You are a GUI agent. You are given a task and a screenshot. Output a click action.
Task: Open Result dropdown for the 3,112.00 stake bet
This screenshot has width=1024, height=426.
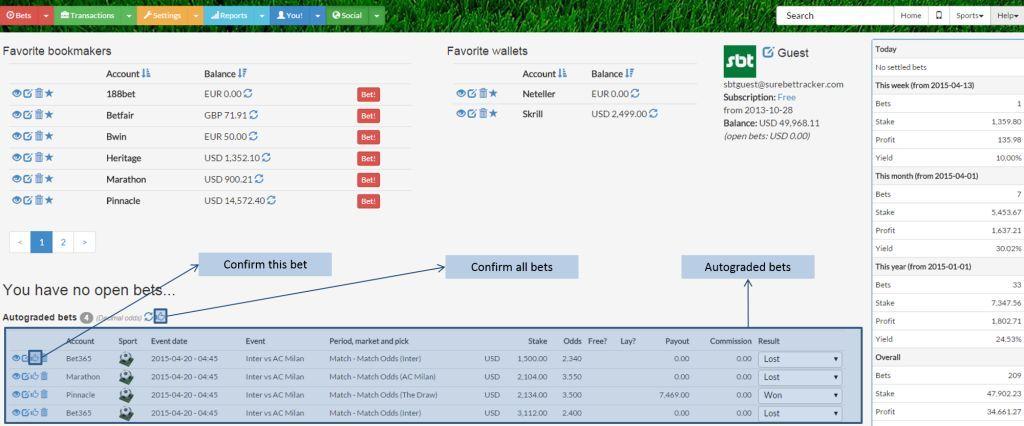click(800, 413)
